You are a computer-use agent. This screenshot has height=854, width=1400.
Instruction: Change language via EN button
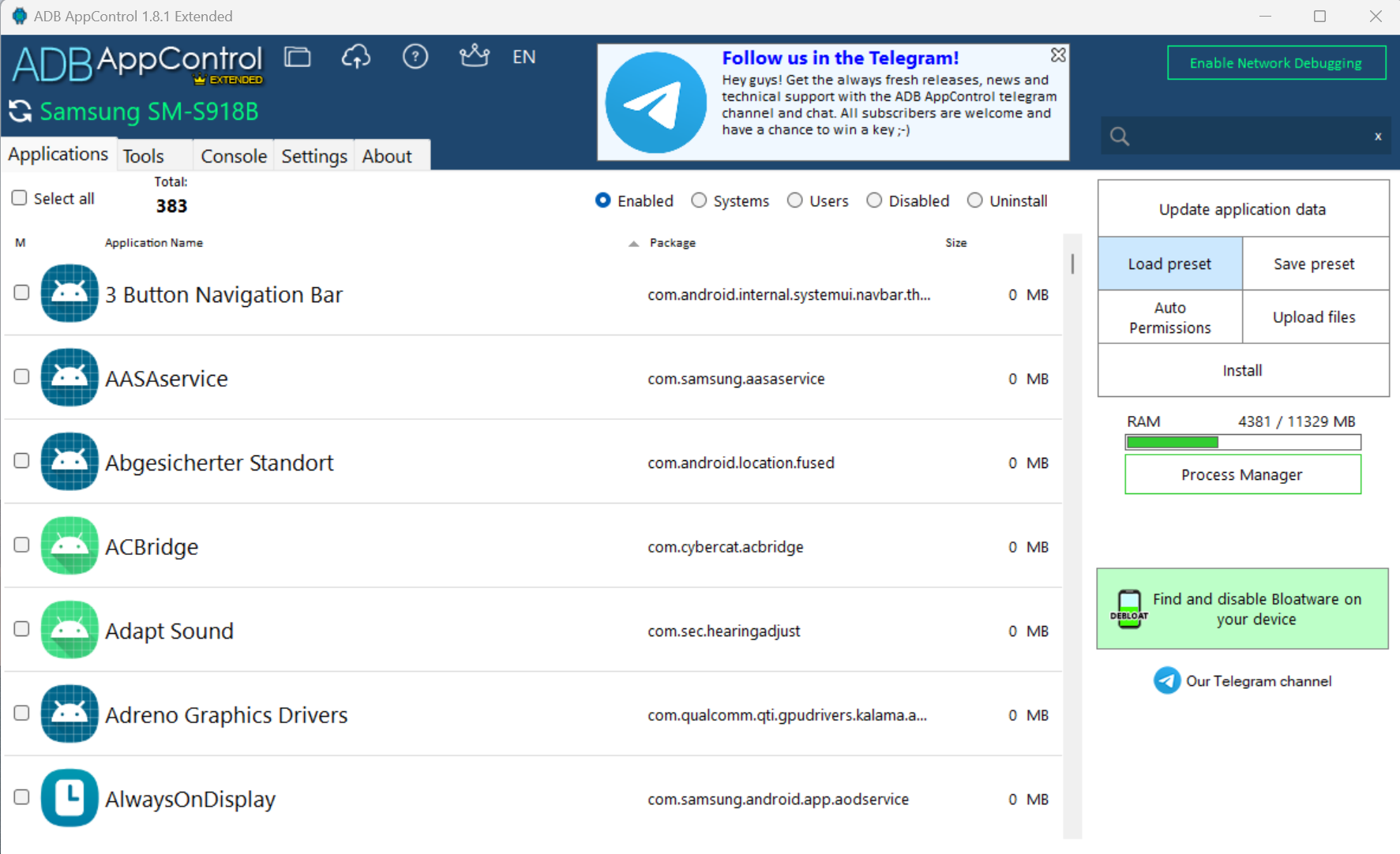524,57
